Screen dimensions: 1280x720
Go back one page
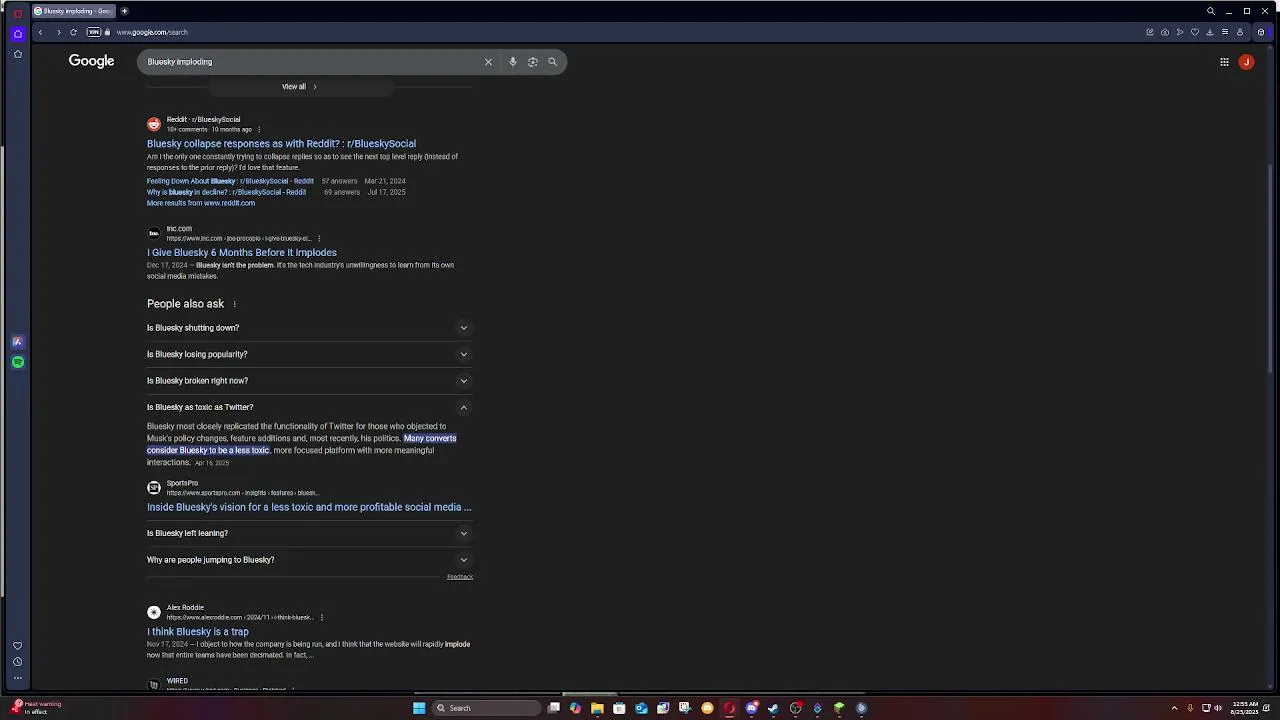click(40, 32)
